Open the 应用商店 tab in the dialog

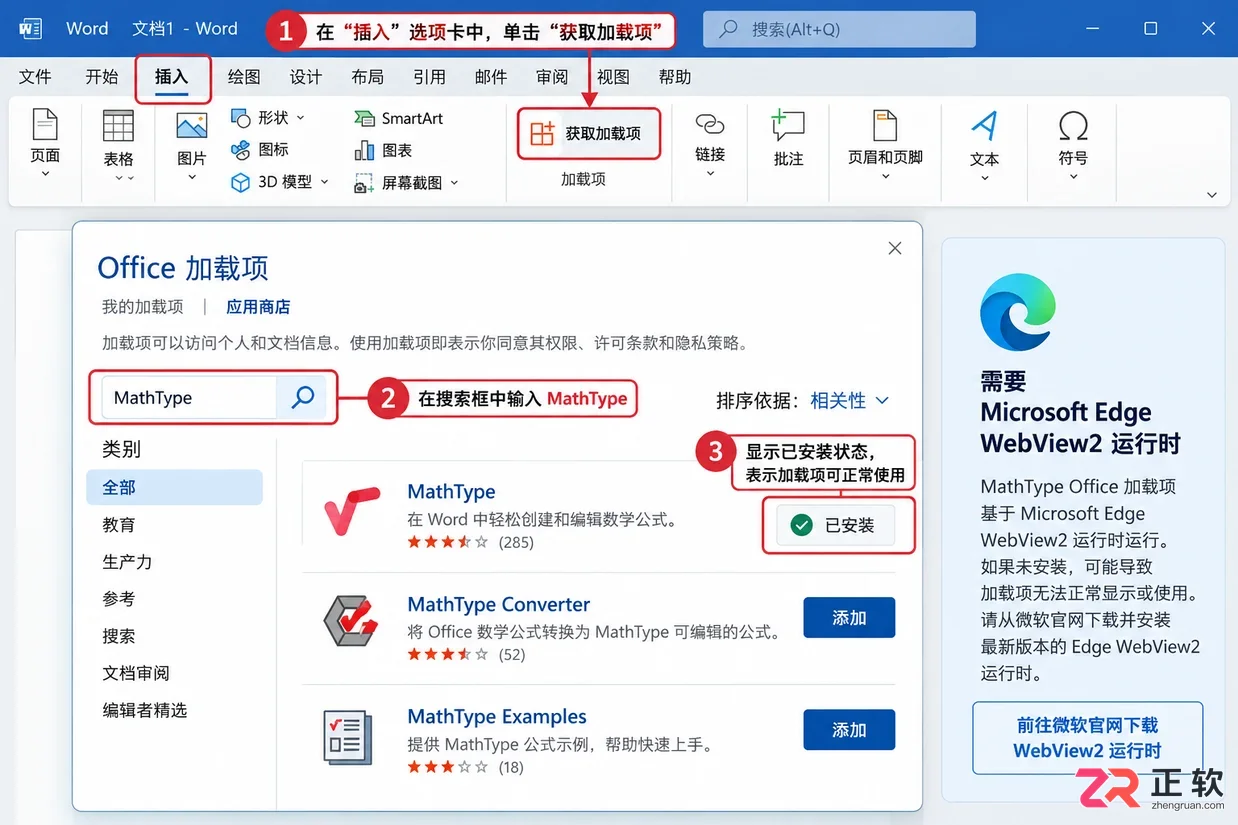click(258, 307)
